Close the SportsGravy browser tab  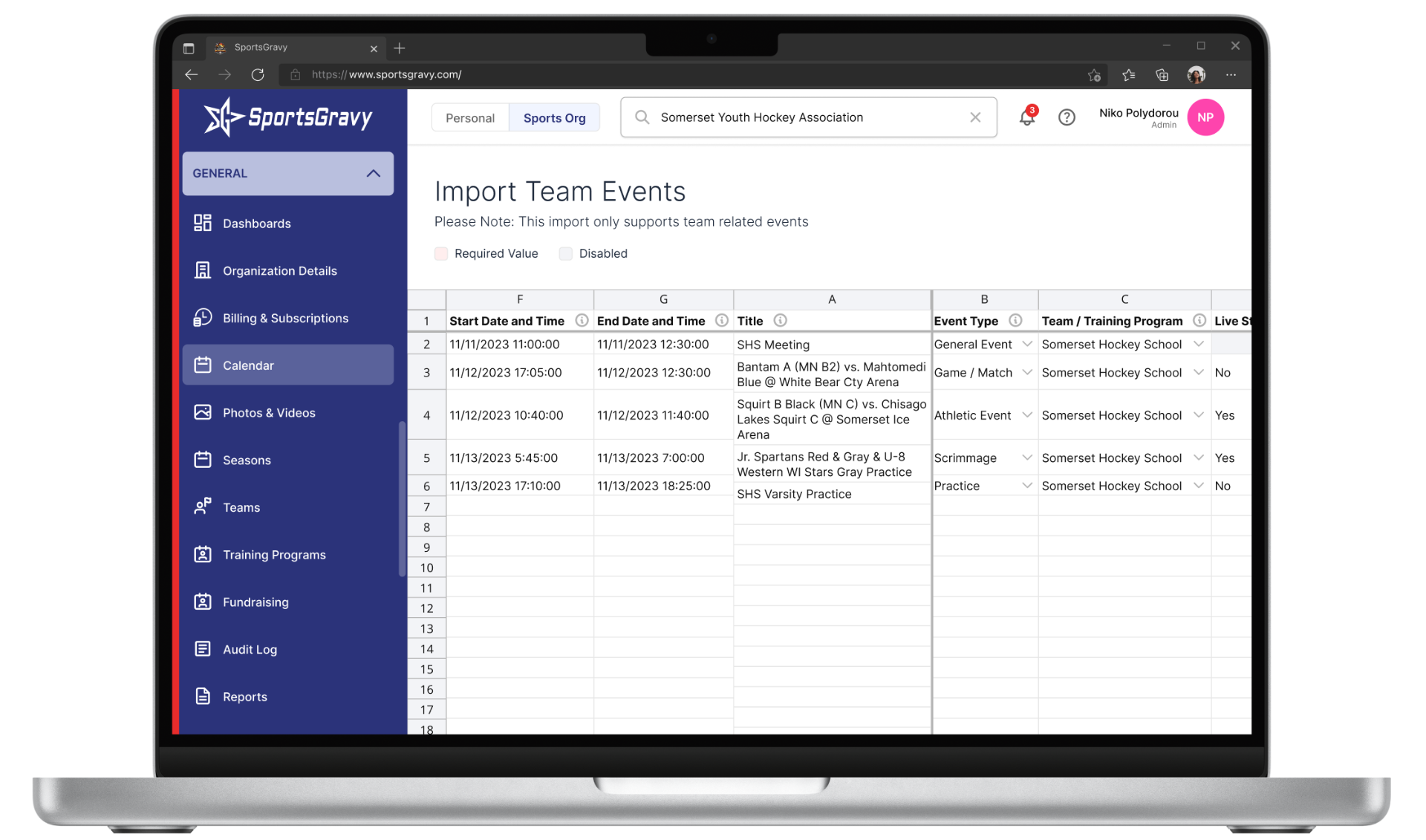pyautogui.click(x=374, y=48)
